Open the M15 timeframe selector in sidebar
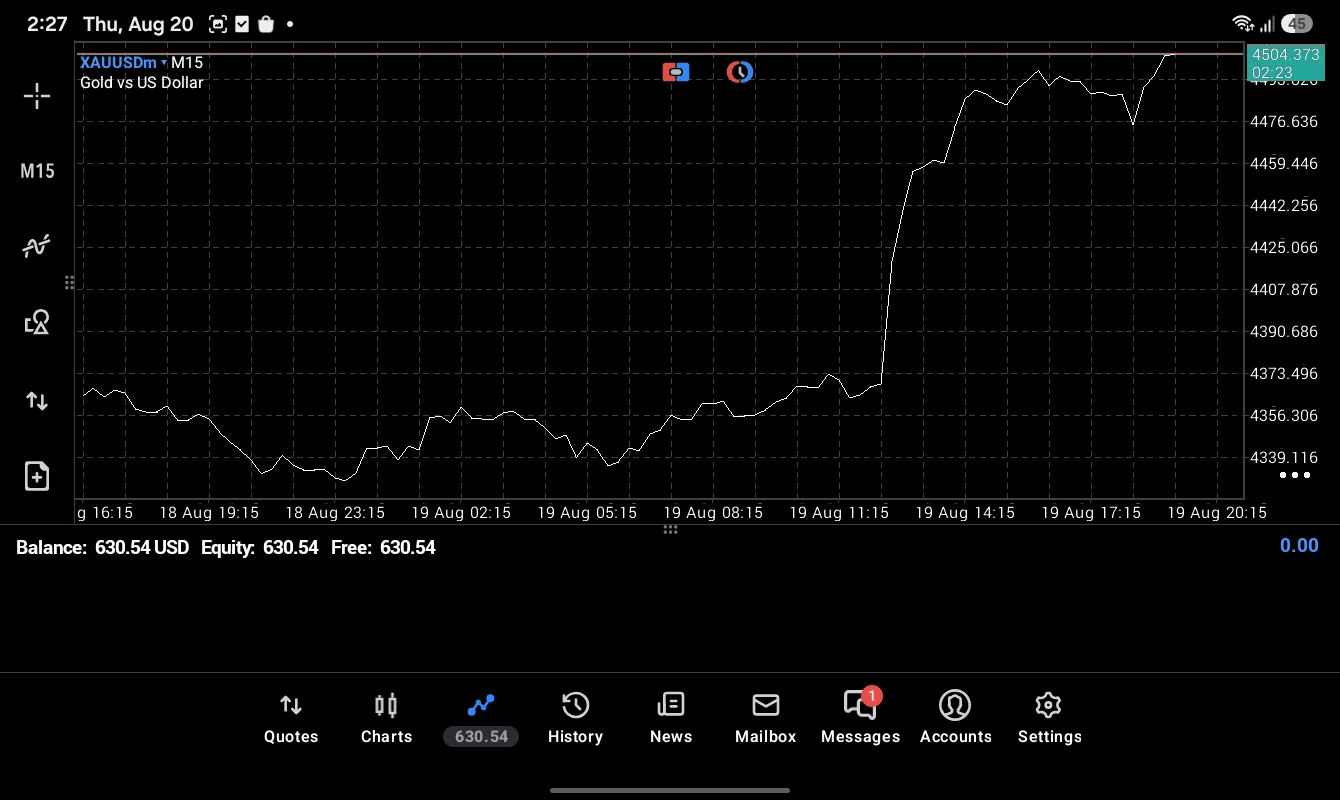Viewport: 1340px width, 800px height. click(37, 171)
